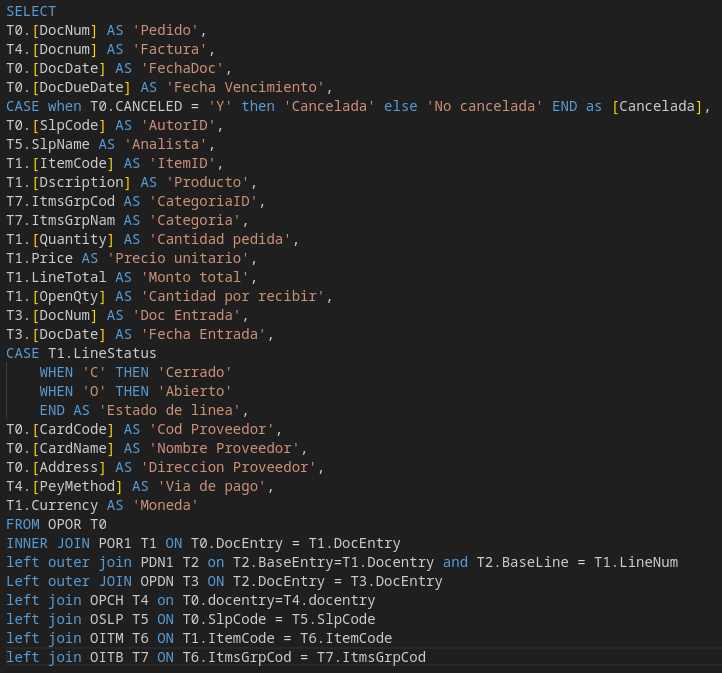
Task: Click the 'Cerrado' string in the CASE block
Action: 198,372
